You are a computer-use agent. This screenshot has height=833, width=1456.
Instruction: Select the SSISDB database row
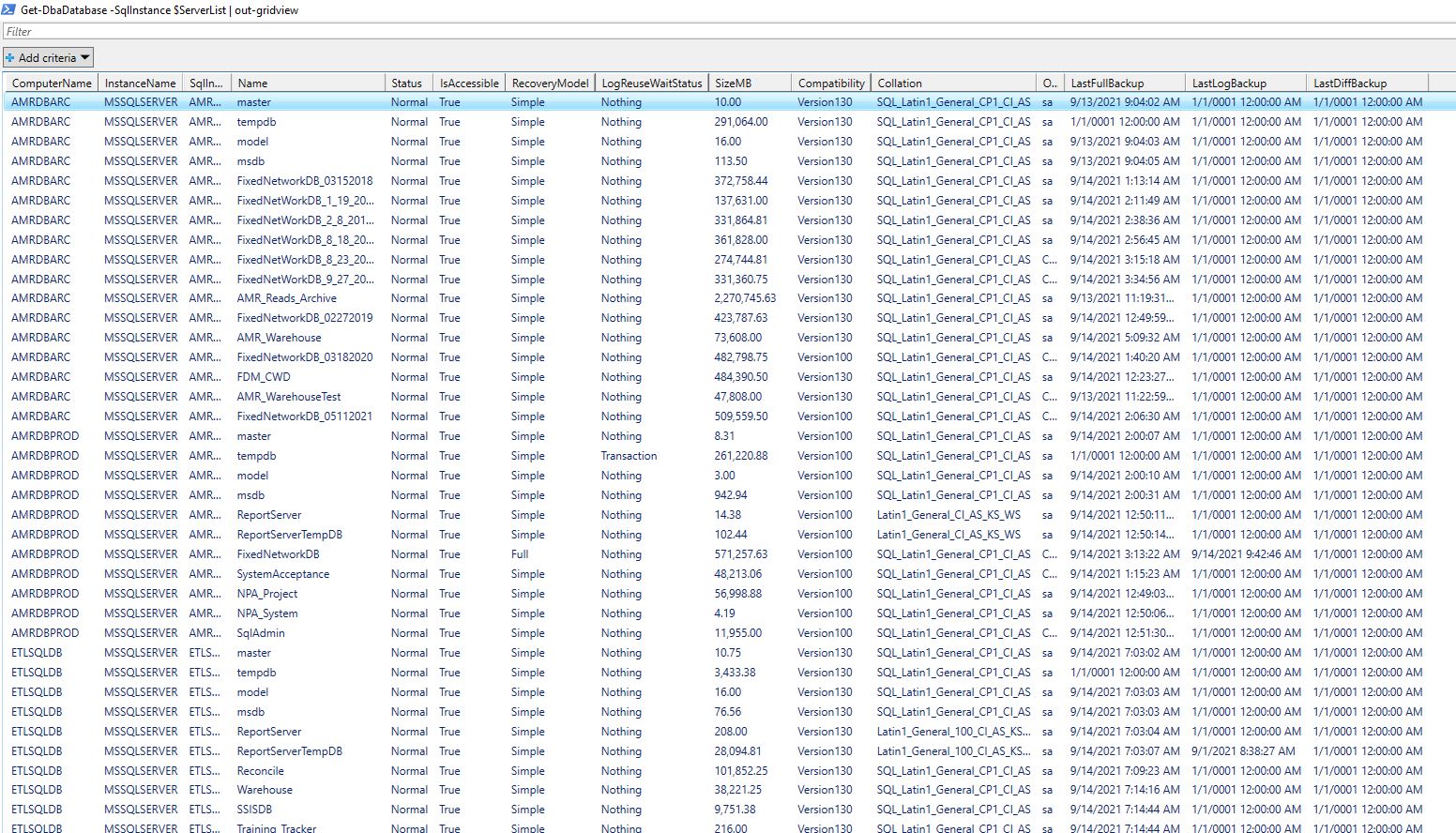click(254, 810)
